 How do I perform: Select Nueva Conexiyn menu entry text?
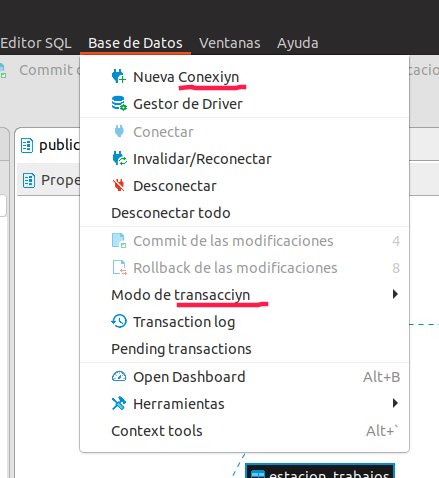pyautogui.click(x=186, y=77)
